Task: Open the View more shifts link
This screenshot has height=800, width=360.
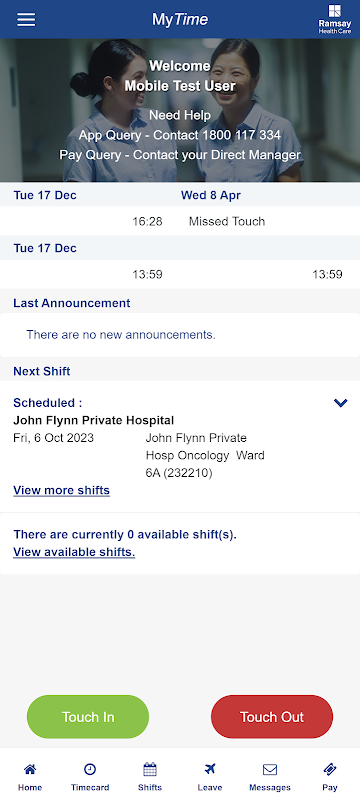Action: [x=62, y=490]
